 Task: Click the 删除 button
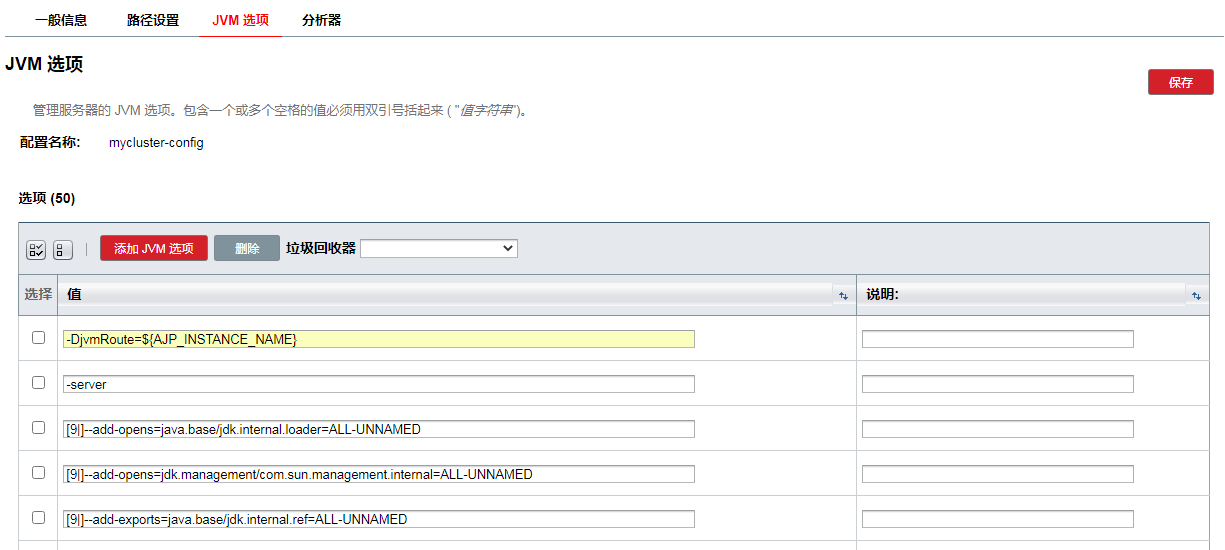point(247,248)
